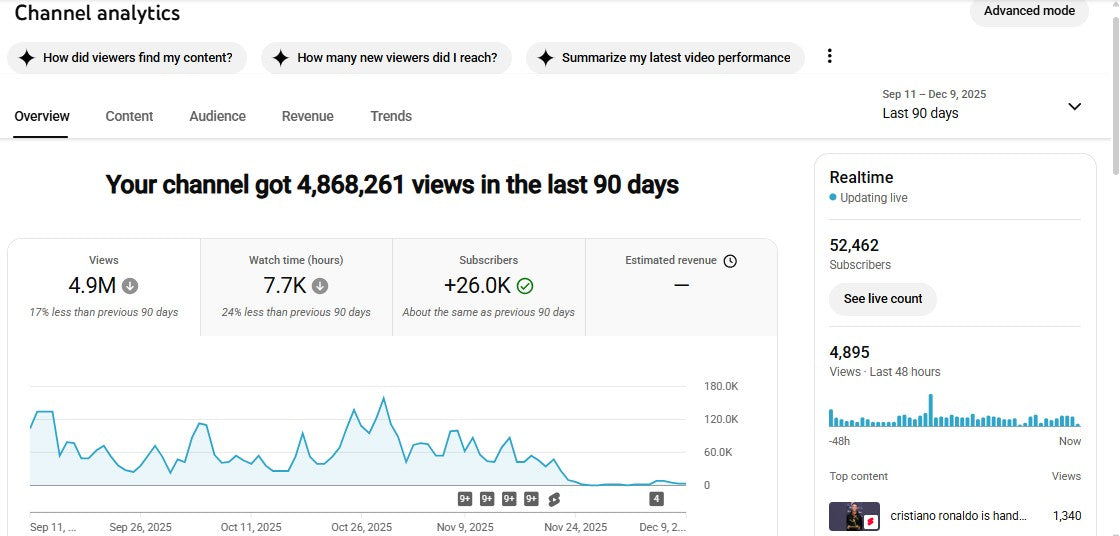1120x536 pixels.
Task: Click the green checkmark icon beside +26.0K
Action: coord(525,286)
